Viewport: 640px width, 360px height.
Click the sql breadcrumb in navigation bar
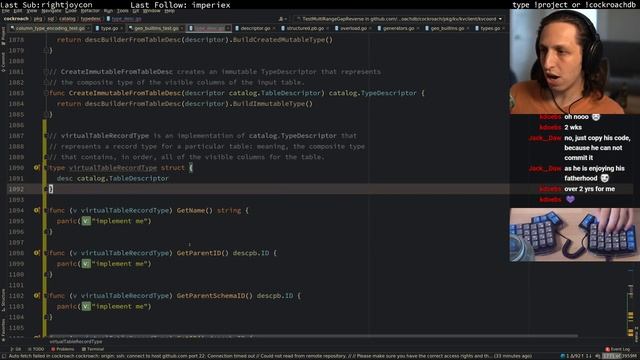pos(51,19)
